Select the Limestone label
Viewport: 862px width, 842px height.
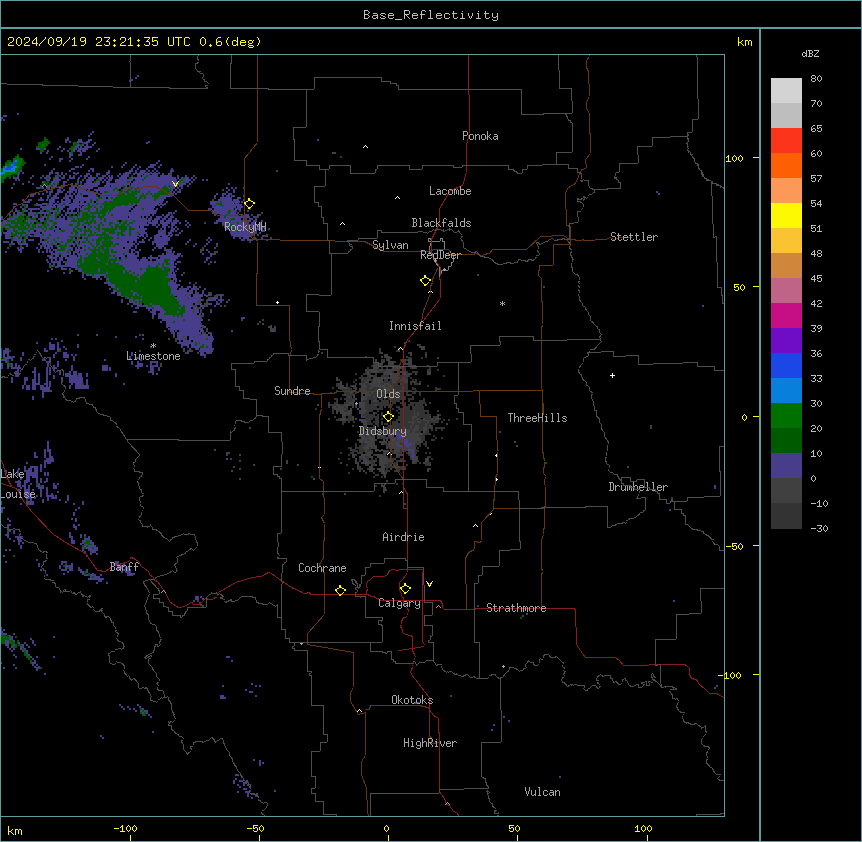click(153, 356)
